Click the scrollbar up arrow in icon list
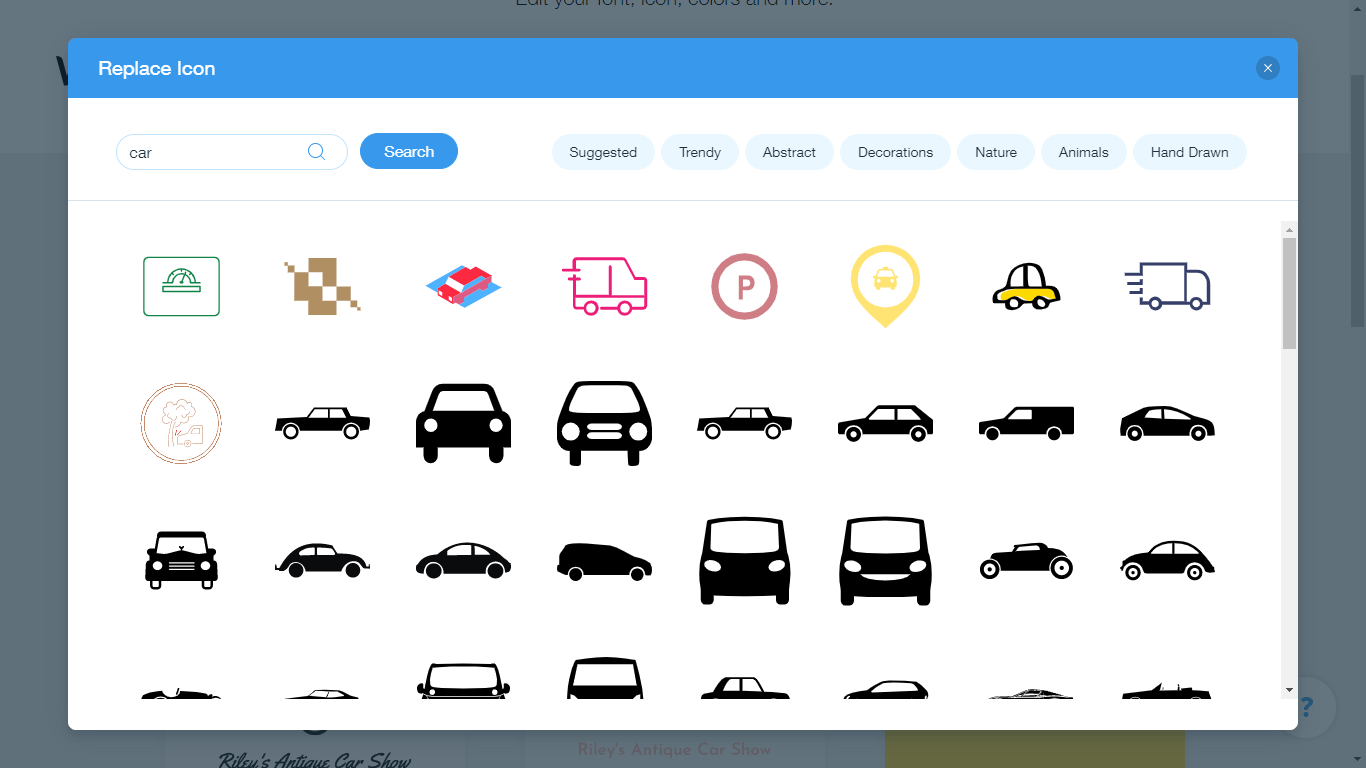Screen dimensions: 1366x768 (1289, 229)
